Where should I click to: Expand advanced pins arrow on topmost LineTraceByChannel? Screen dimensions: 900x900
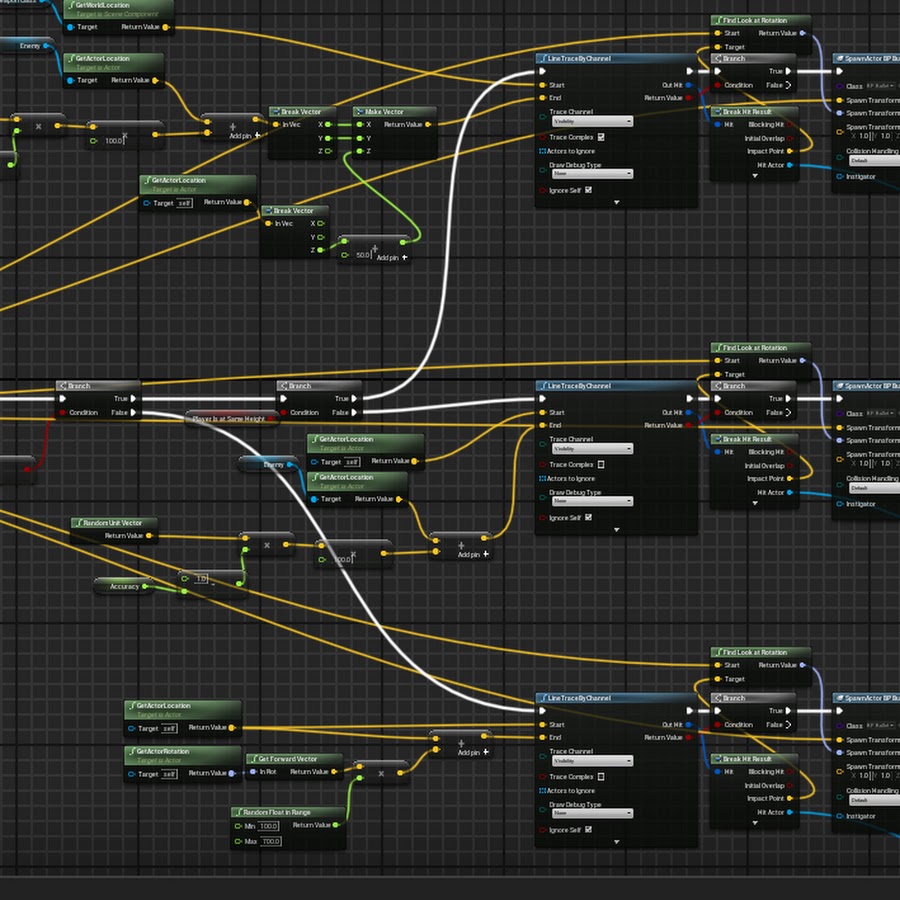coord(616,203)
